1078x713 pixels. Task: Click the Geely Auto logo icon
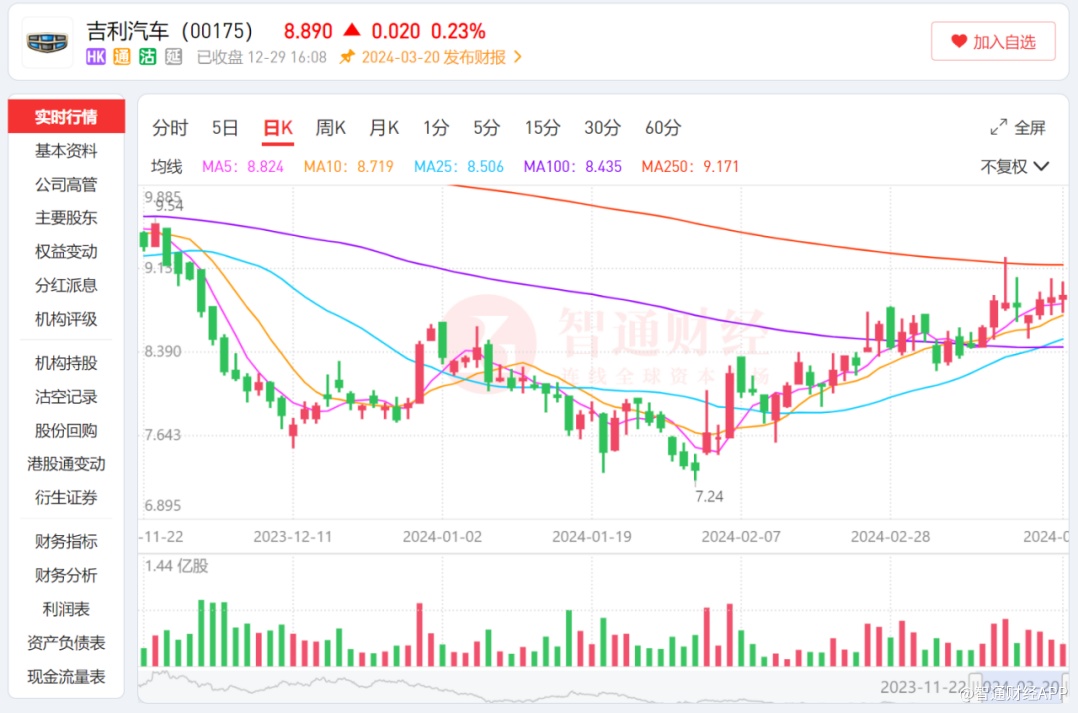tap(47, 42)
